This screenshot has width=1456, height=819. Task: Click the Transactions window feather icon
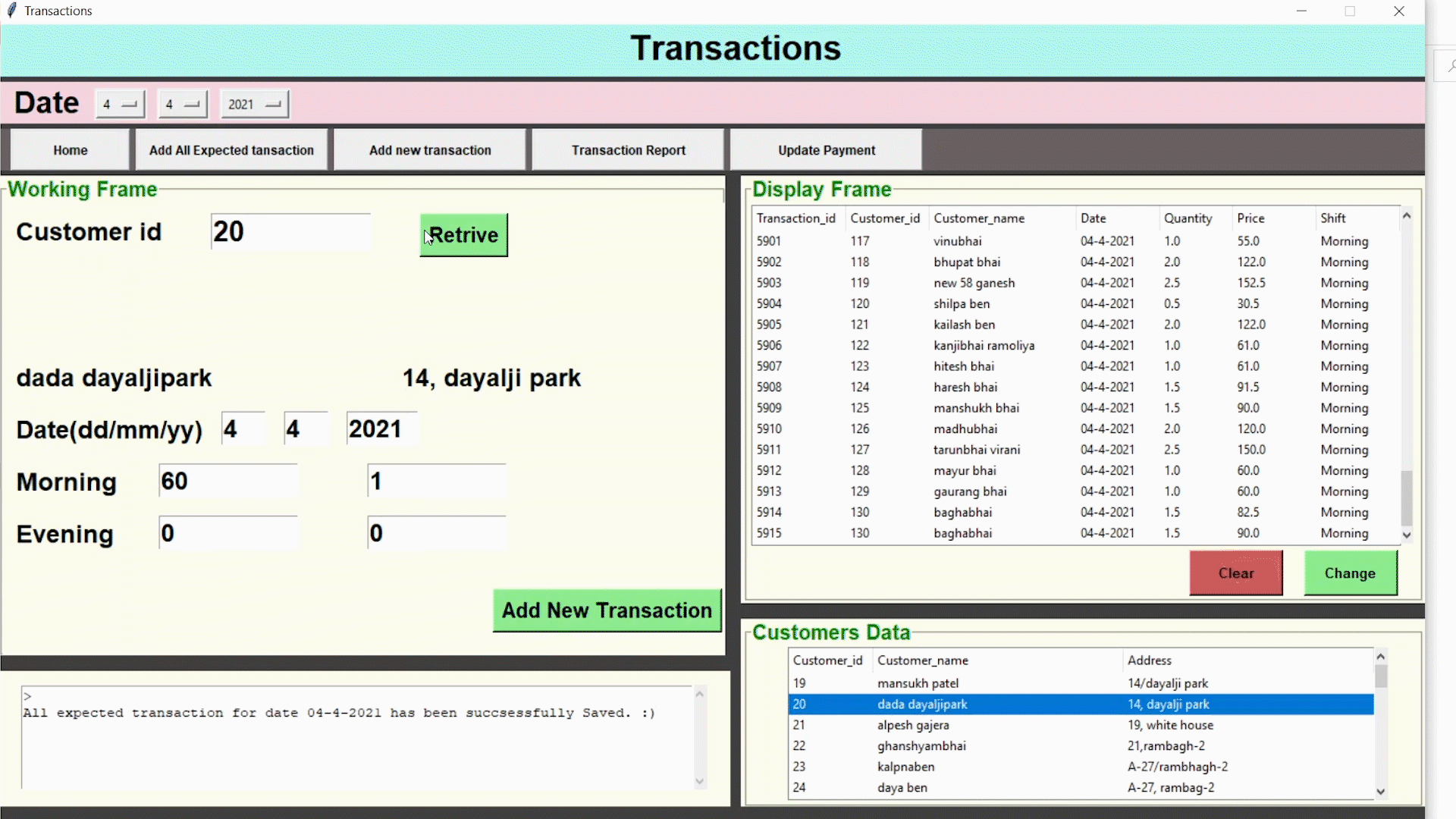[x=11, y=11]
